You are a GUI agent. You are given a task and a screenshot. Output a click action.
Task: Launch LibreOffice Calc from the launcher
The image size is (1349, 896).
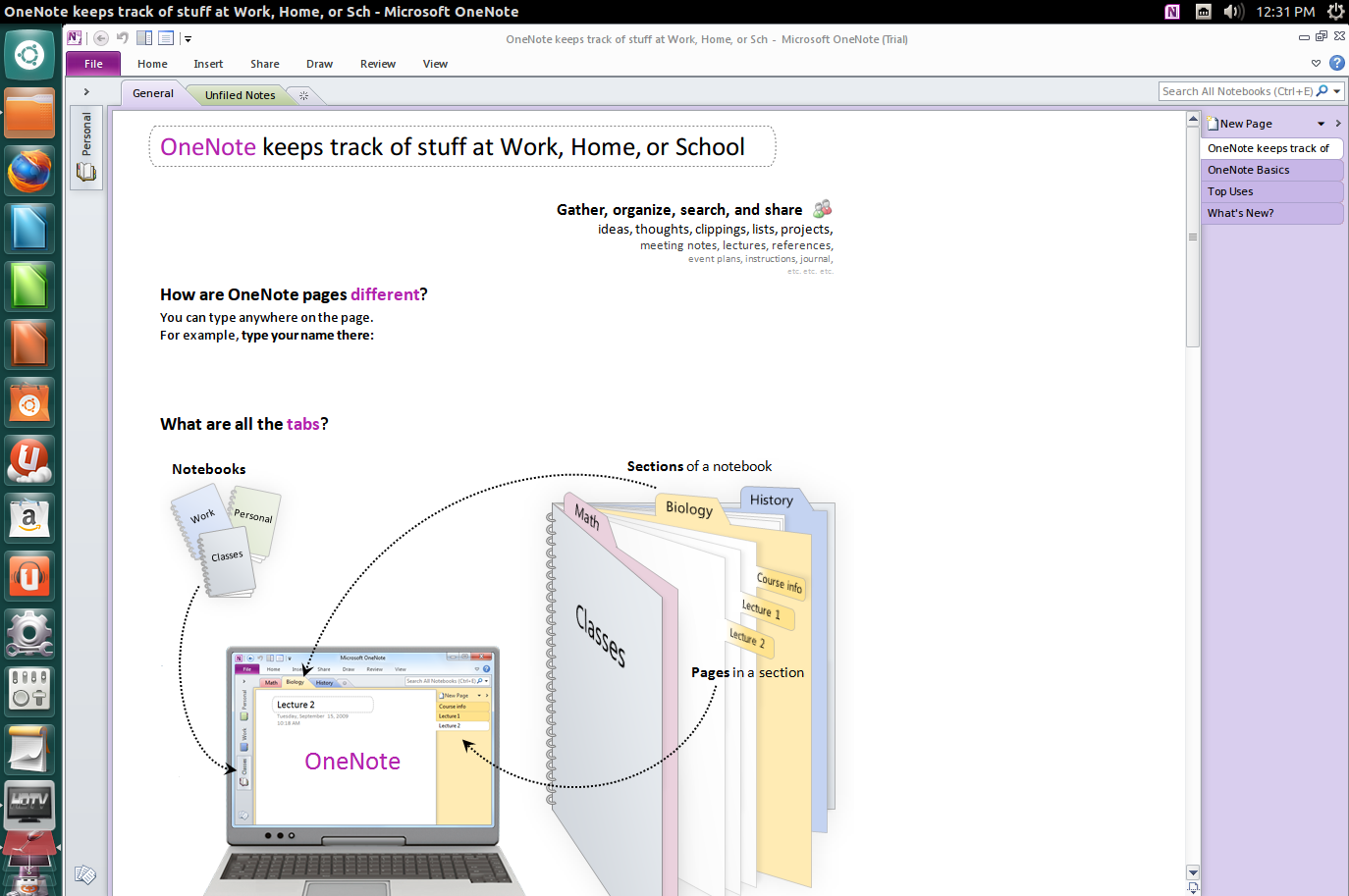click(x=29, y=287)
